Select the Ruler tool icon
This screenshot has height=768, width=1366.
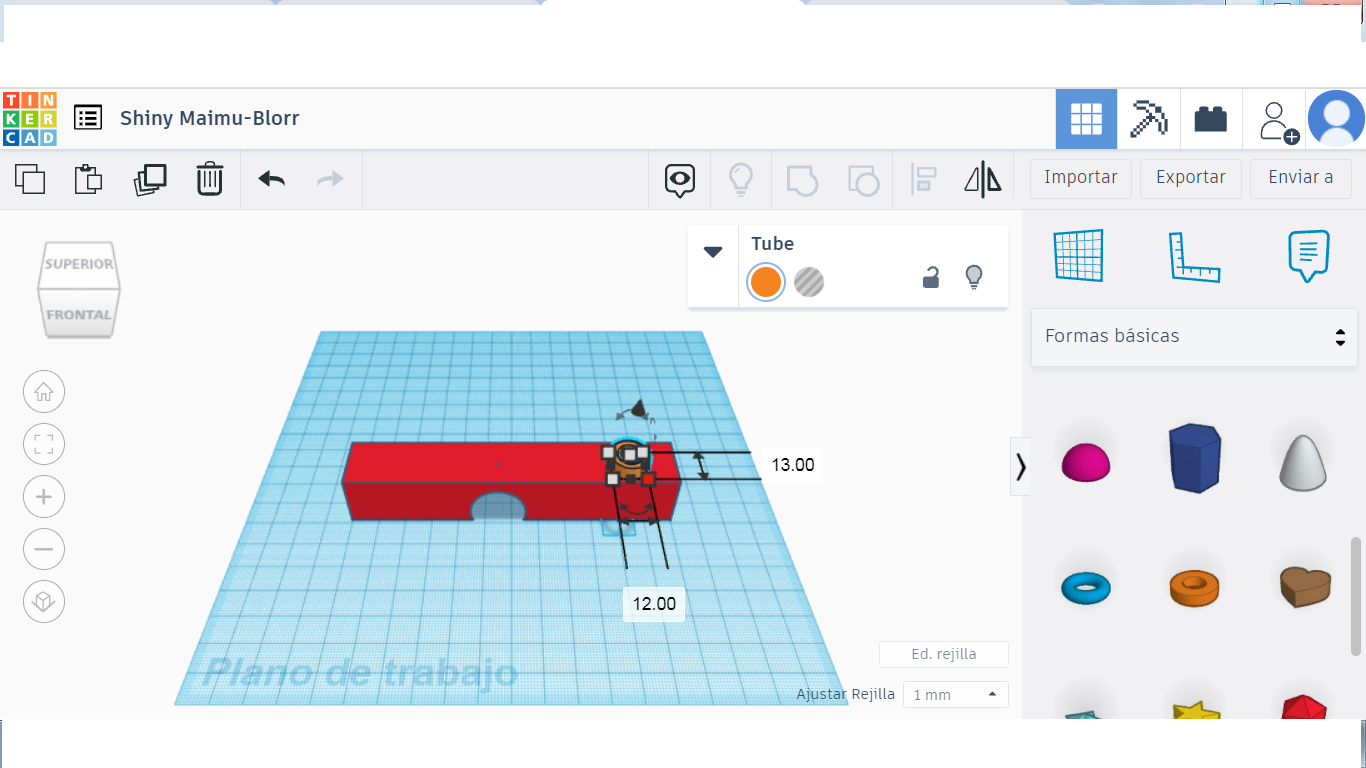coord(1195,257)
